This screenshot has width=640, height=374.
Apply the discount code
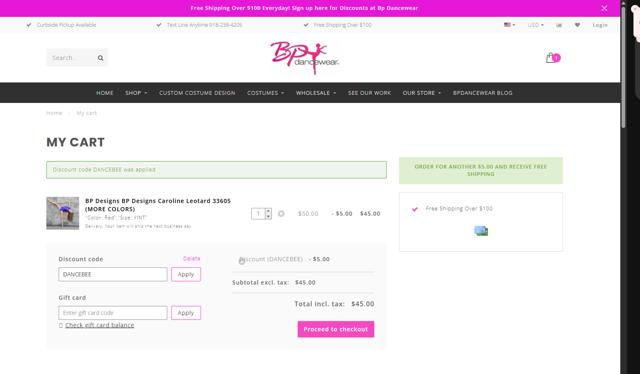[186, 274]
